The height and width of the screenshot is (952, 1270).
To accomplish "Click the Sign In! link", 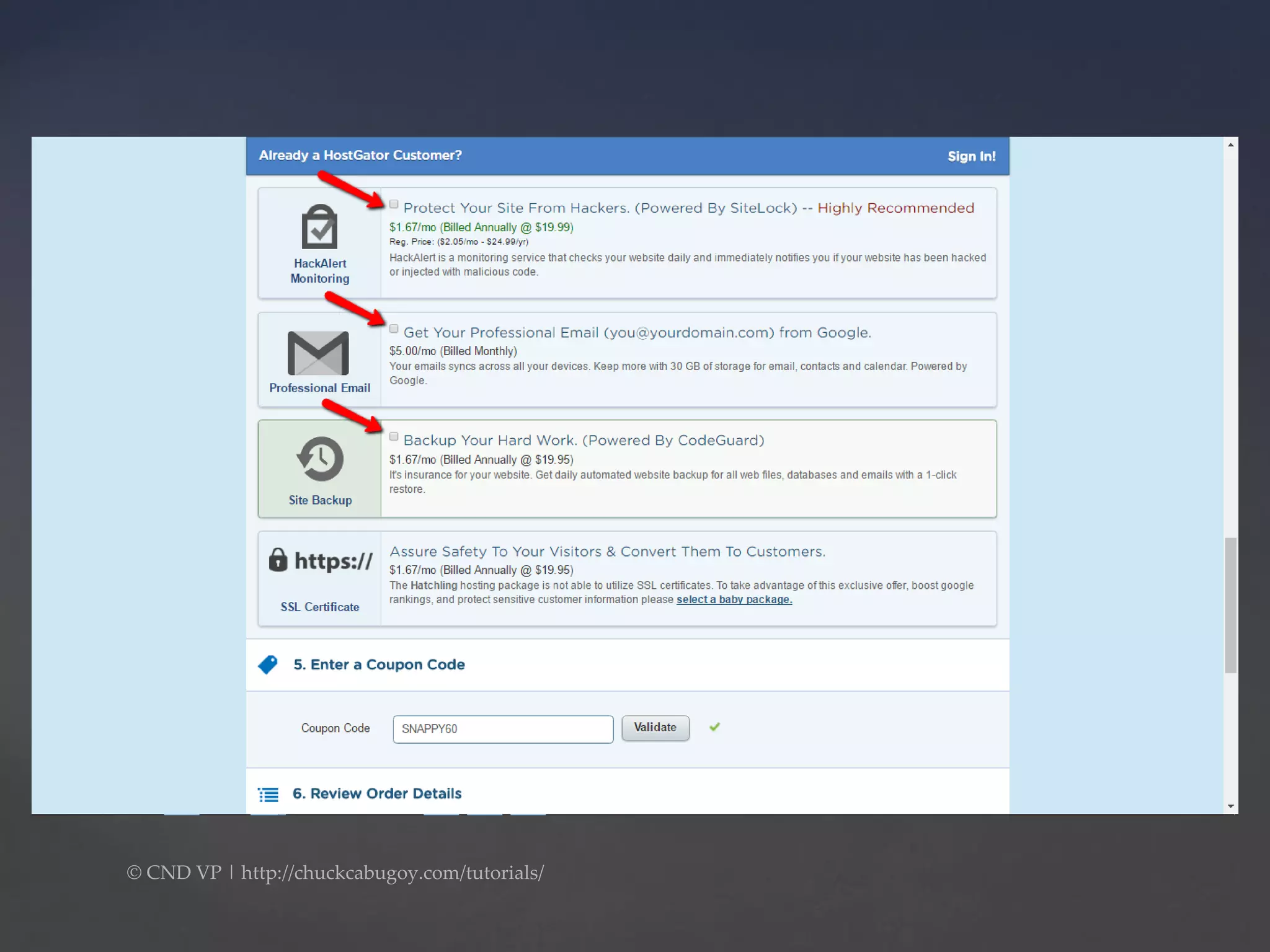I will (x=971, y=156).
